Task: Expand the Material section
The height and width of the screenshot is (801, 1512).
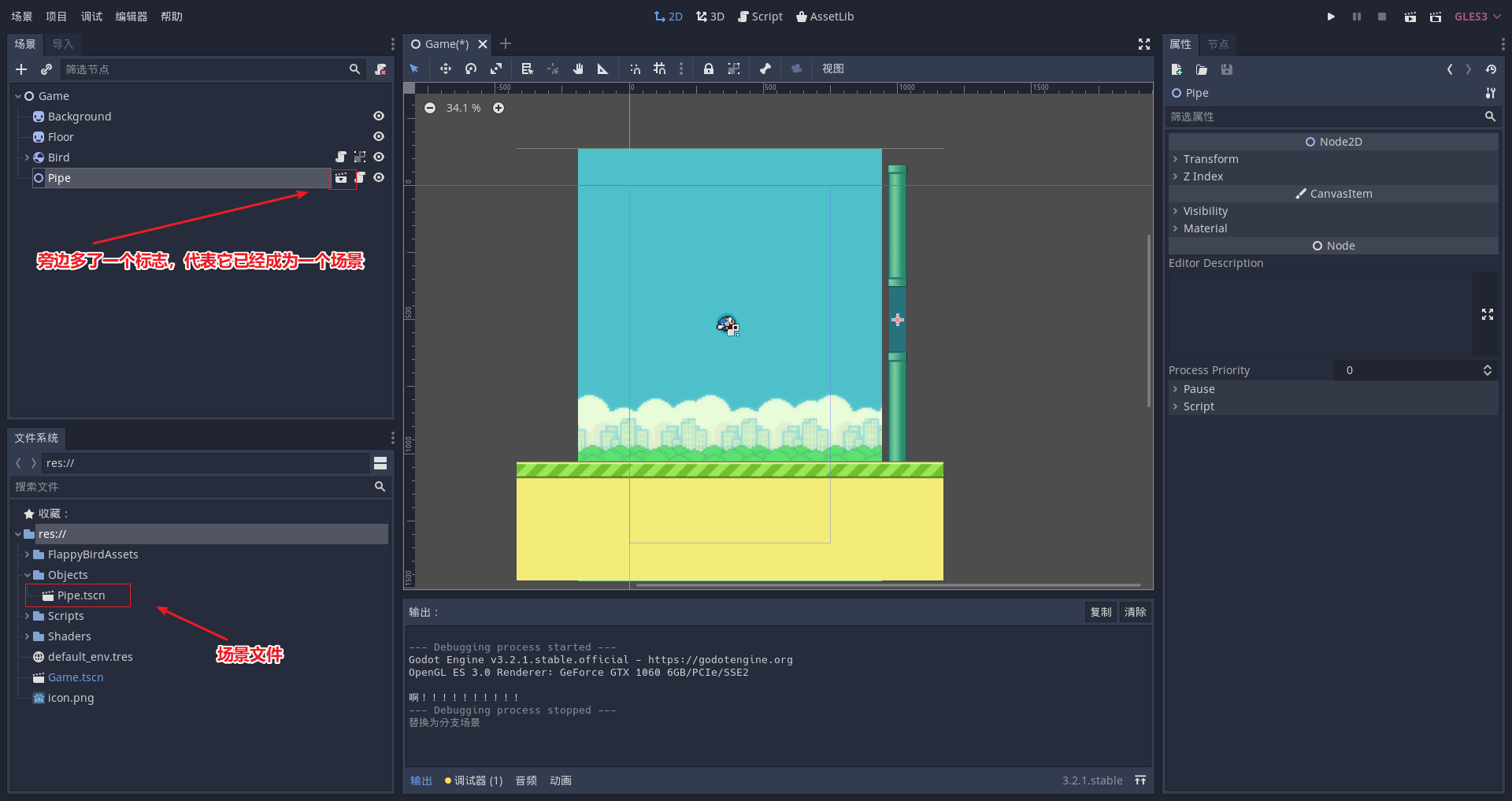Action: coord(1333,228)
